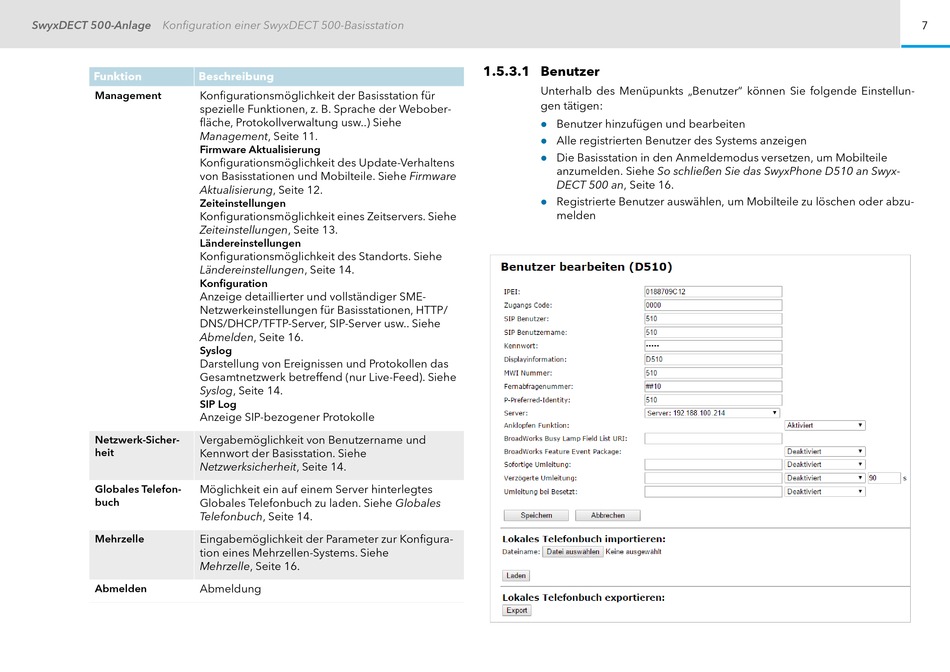950x672 pixels.
Task: Click the Fernabfragenummer input field
Action: 713,386
